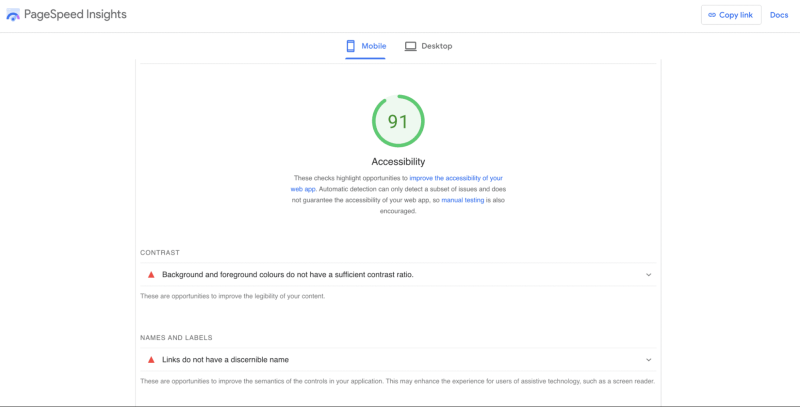The height and width of the screenshot is (407, 800).
Task: Click 'Background and foreground colours' audit text
Action: 288,274
